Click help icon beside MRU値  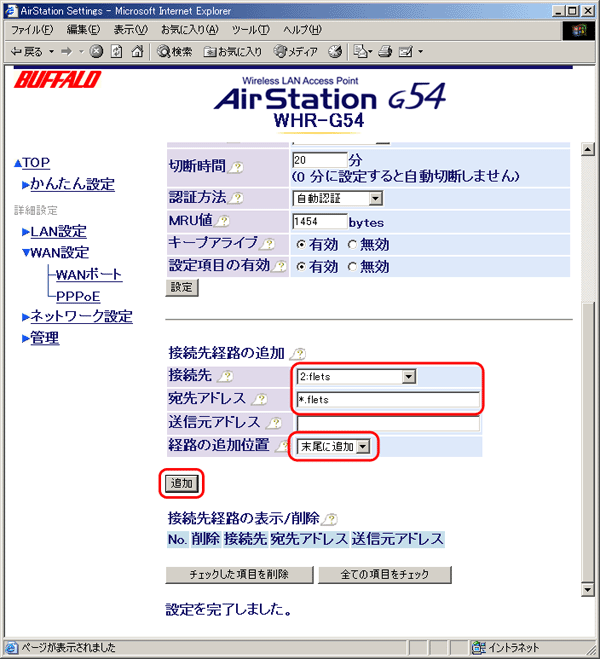click(x=224, y=221)
